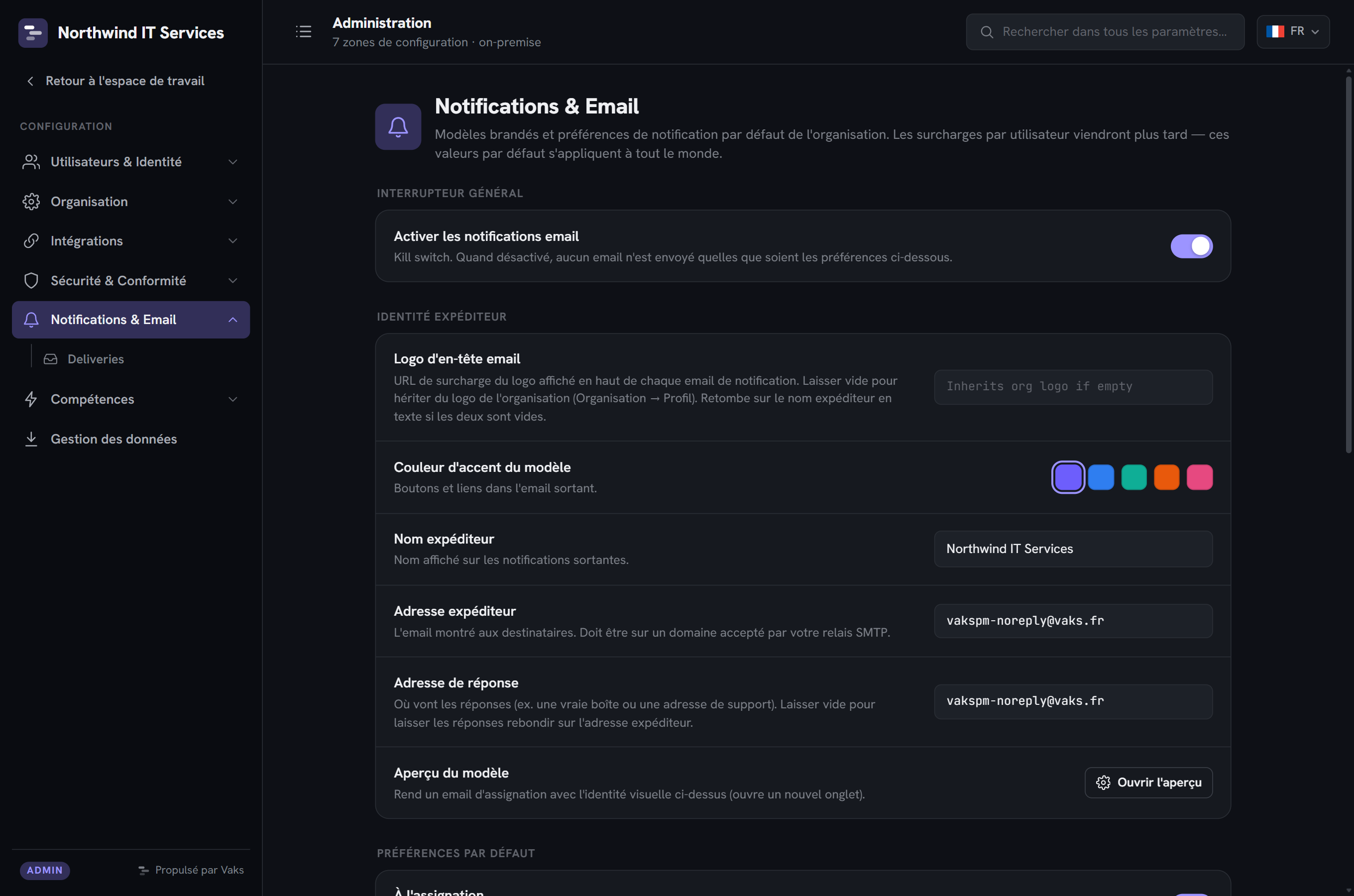This screenshot has width=1354, height=896.
Task: Select Notifications & Email in sidebar
Action: (131, 320)
